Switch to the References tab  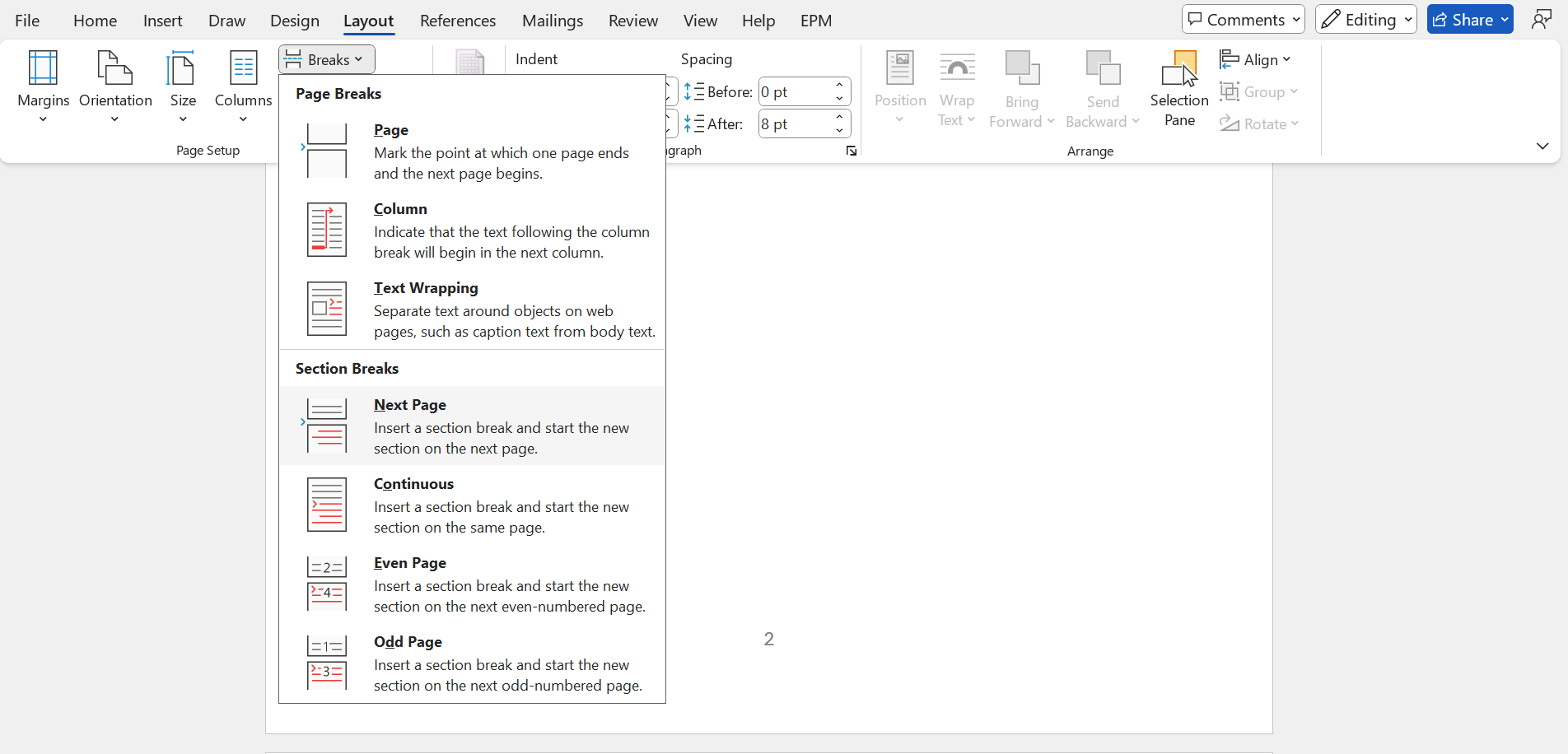(458, 20)
